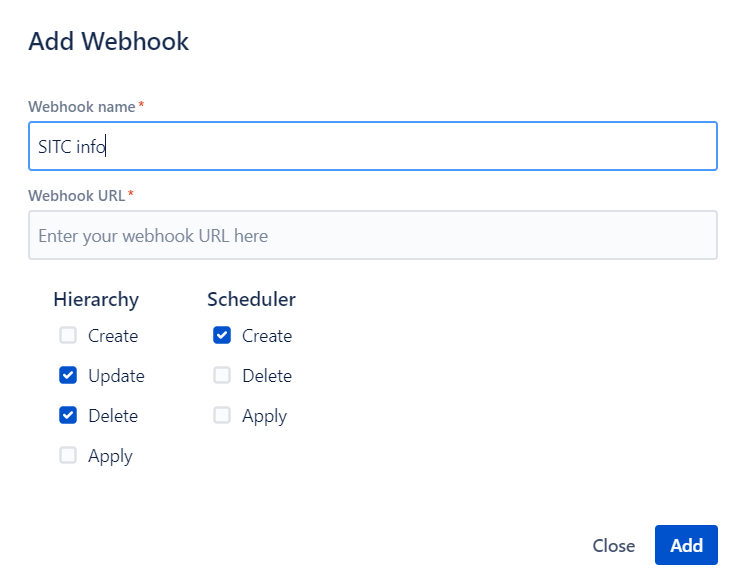Enable the Scheduler Apply checkbox
This screenshot has width=748, height=588.
click(222, 416)
